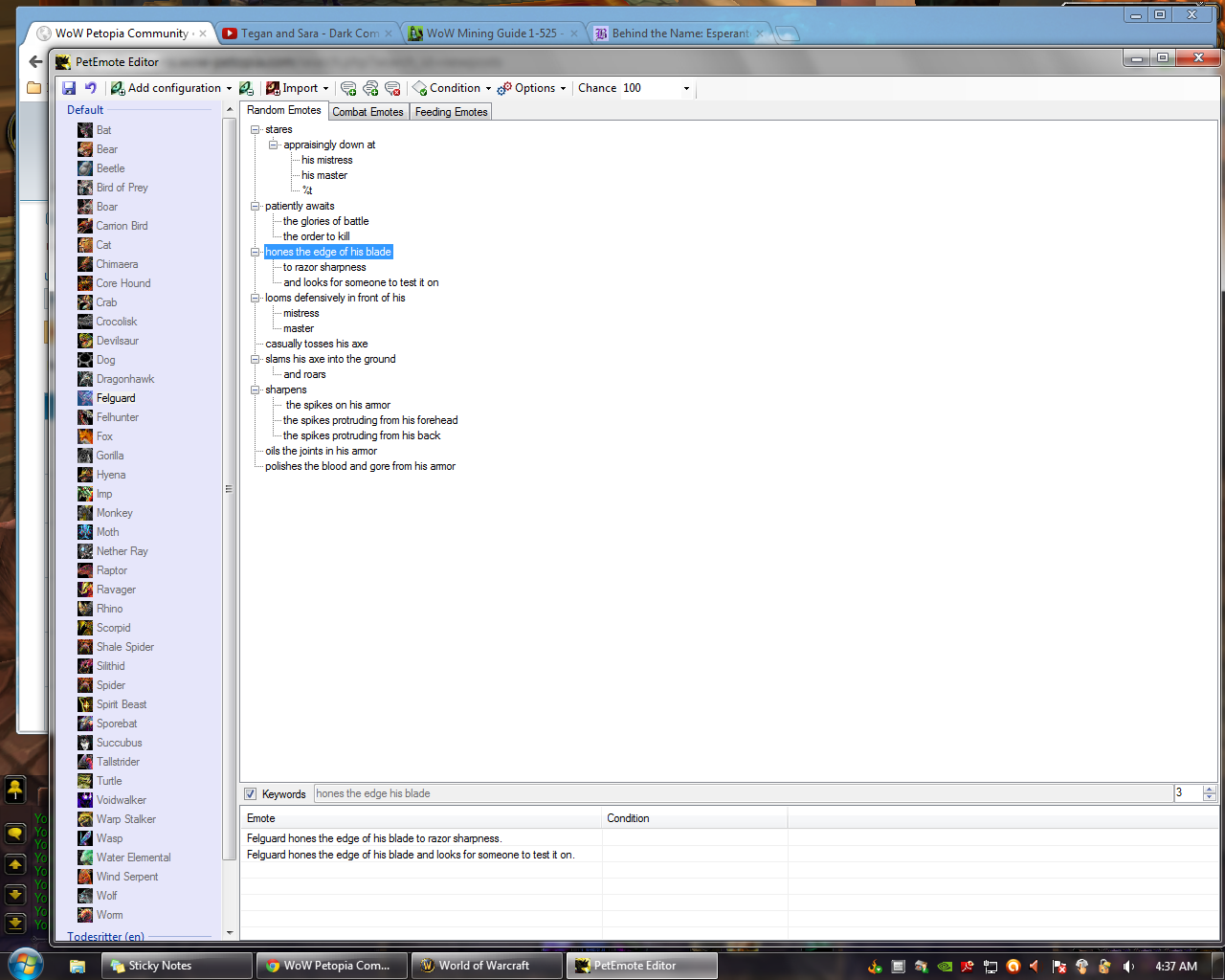The width and height of the screenshot is (1225, 980).
Task: Select 'polishes the blood and gore' item
Action: [x=361, y=466]
